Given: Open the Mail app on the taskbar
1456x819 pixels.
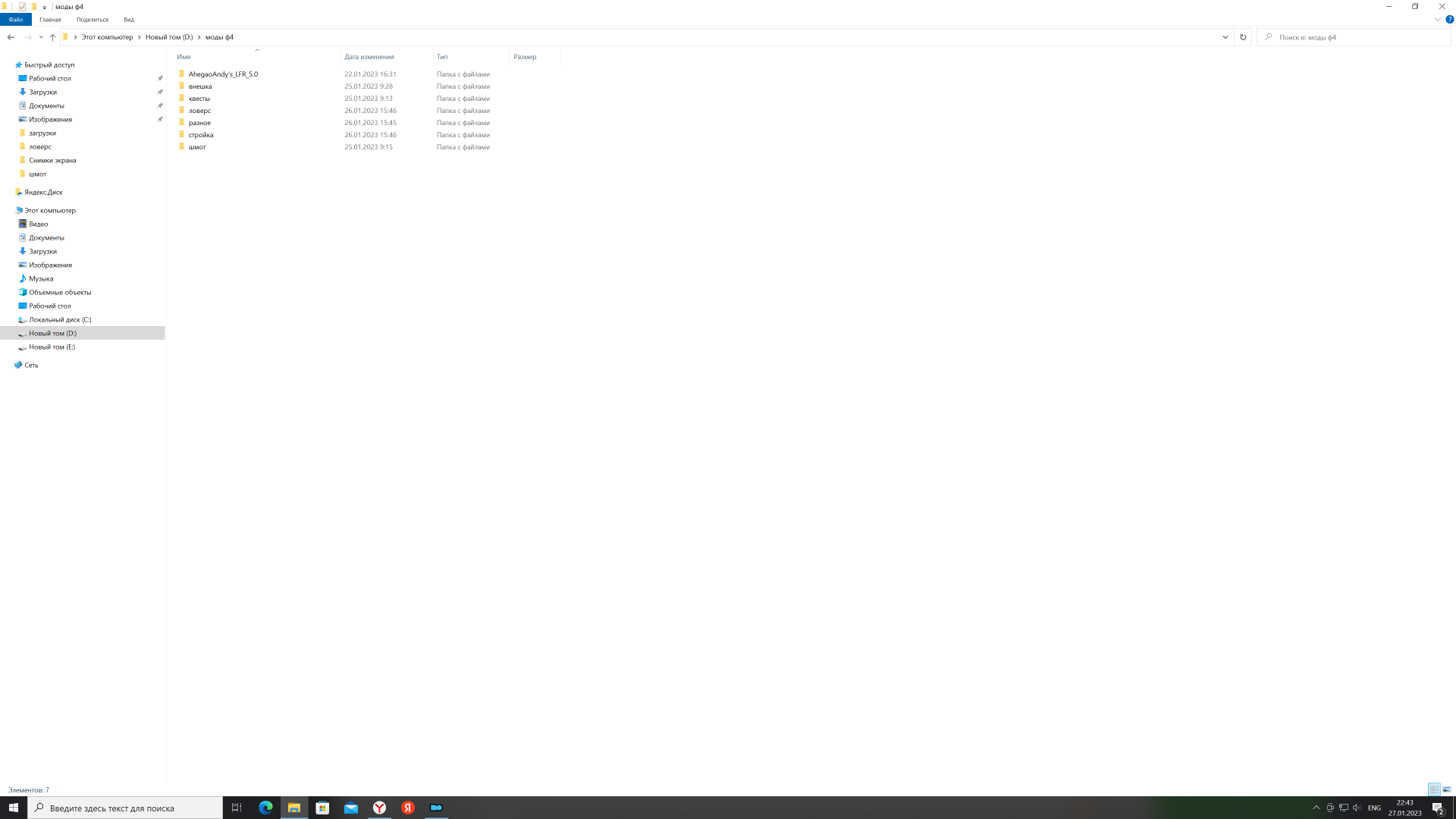Looking at the screenshot, I should pyautogui.click(x=351, y=808).
